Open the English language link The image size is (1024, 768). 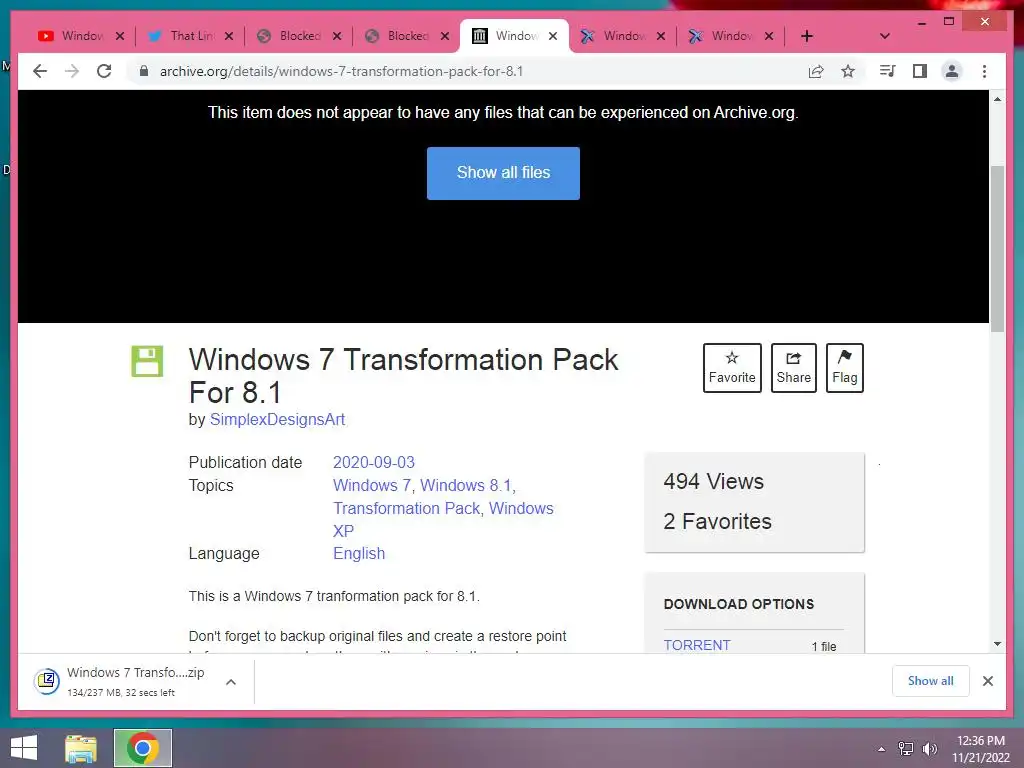click(359, 553)
